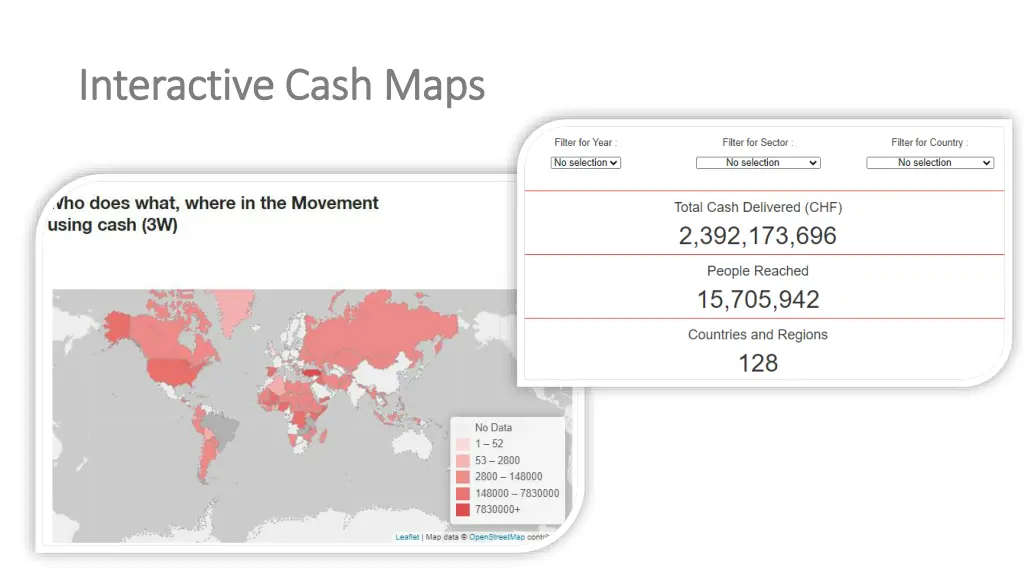Click the Leaflet attribution link
Image resolution: width=1024 pixels, height=576 pixels.
click(407, 537)
